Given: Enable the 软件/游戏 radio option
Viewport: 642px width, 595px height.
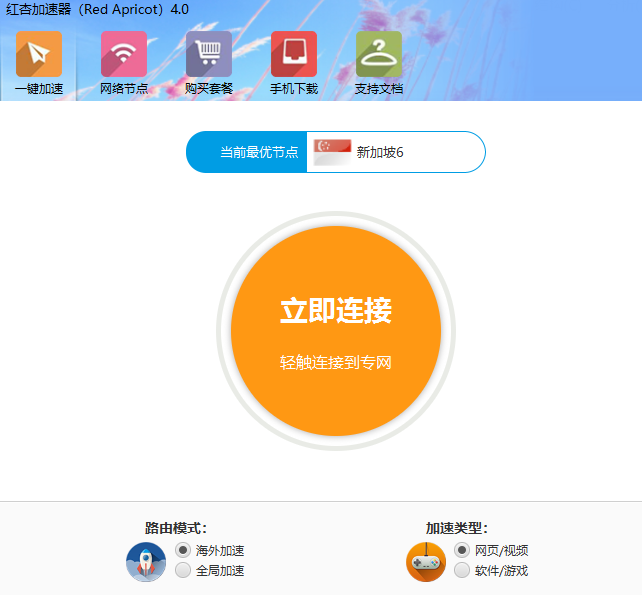Looking at the screenshot, I should 462,571.
